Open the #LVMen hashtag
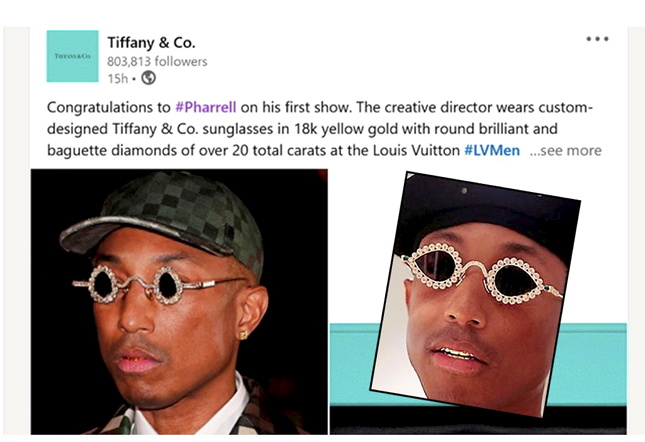 click(x=492, y=150)
